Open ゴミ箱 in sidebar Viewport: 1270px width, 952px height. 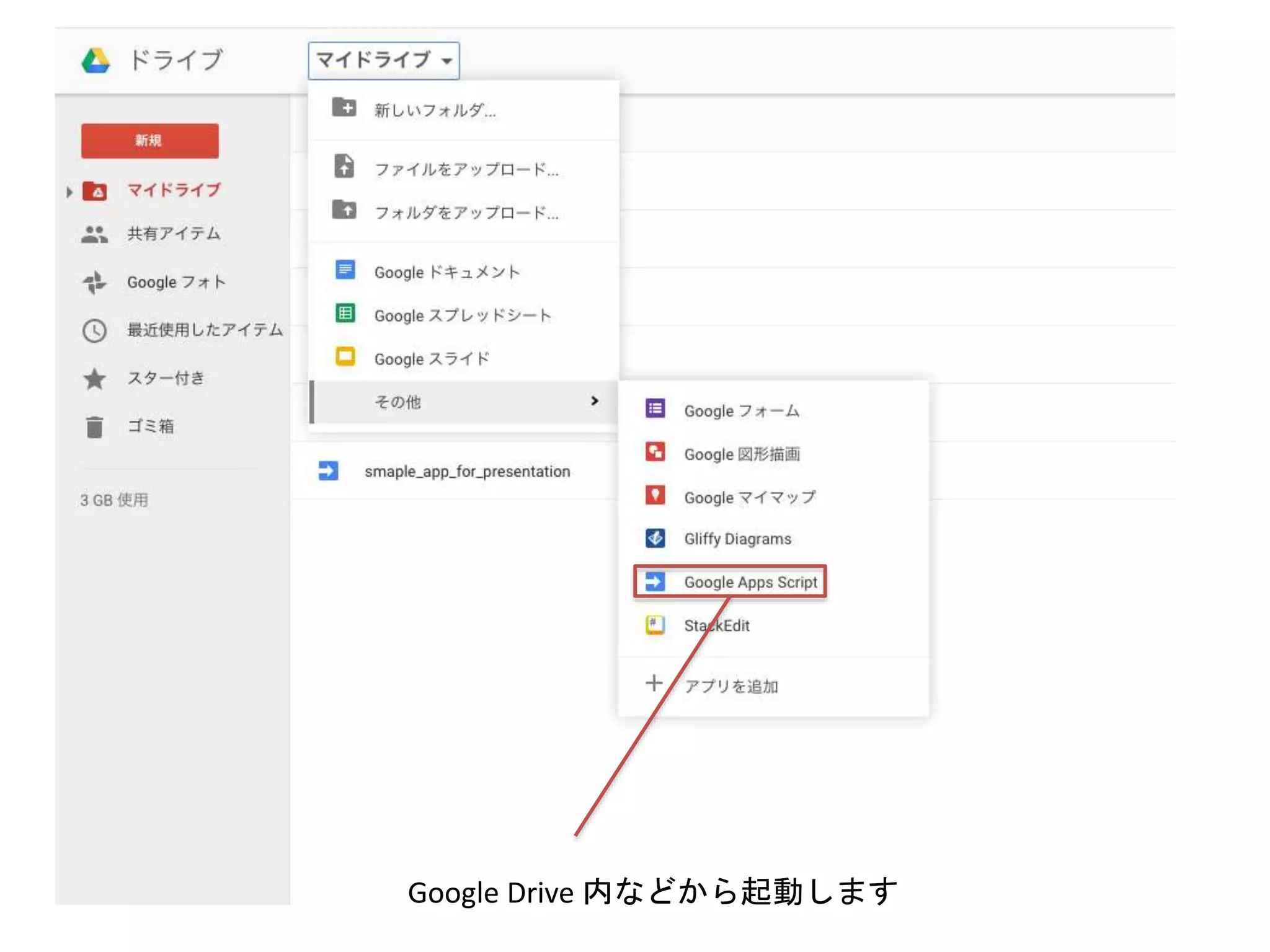pos(151,426)
